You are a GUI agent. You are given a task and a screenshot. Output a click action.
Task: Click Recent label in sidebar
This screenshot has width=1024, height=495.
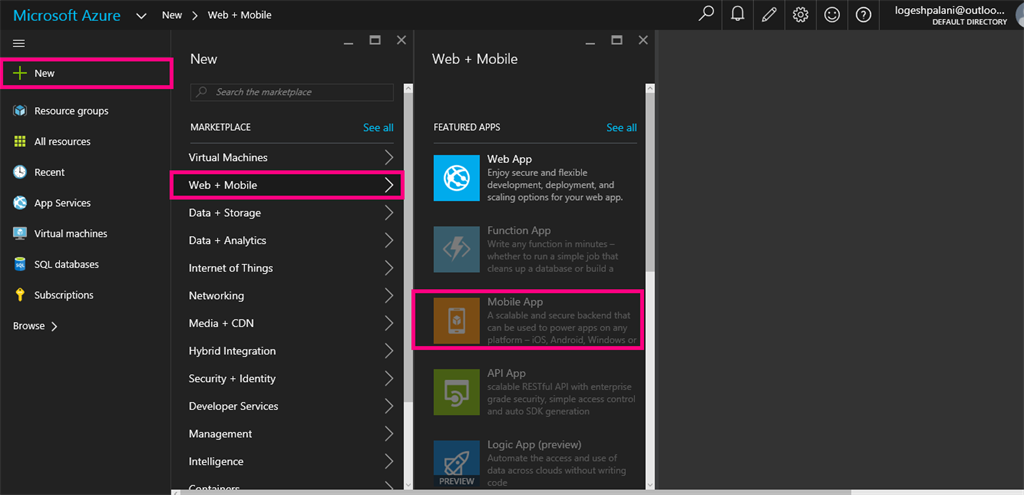click(x=50, y=172)
